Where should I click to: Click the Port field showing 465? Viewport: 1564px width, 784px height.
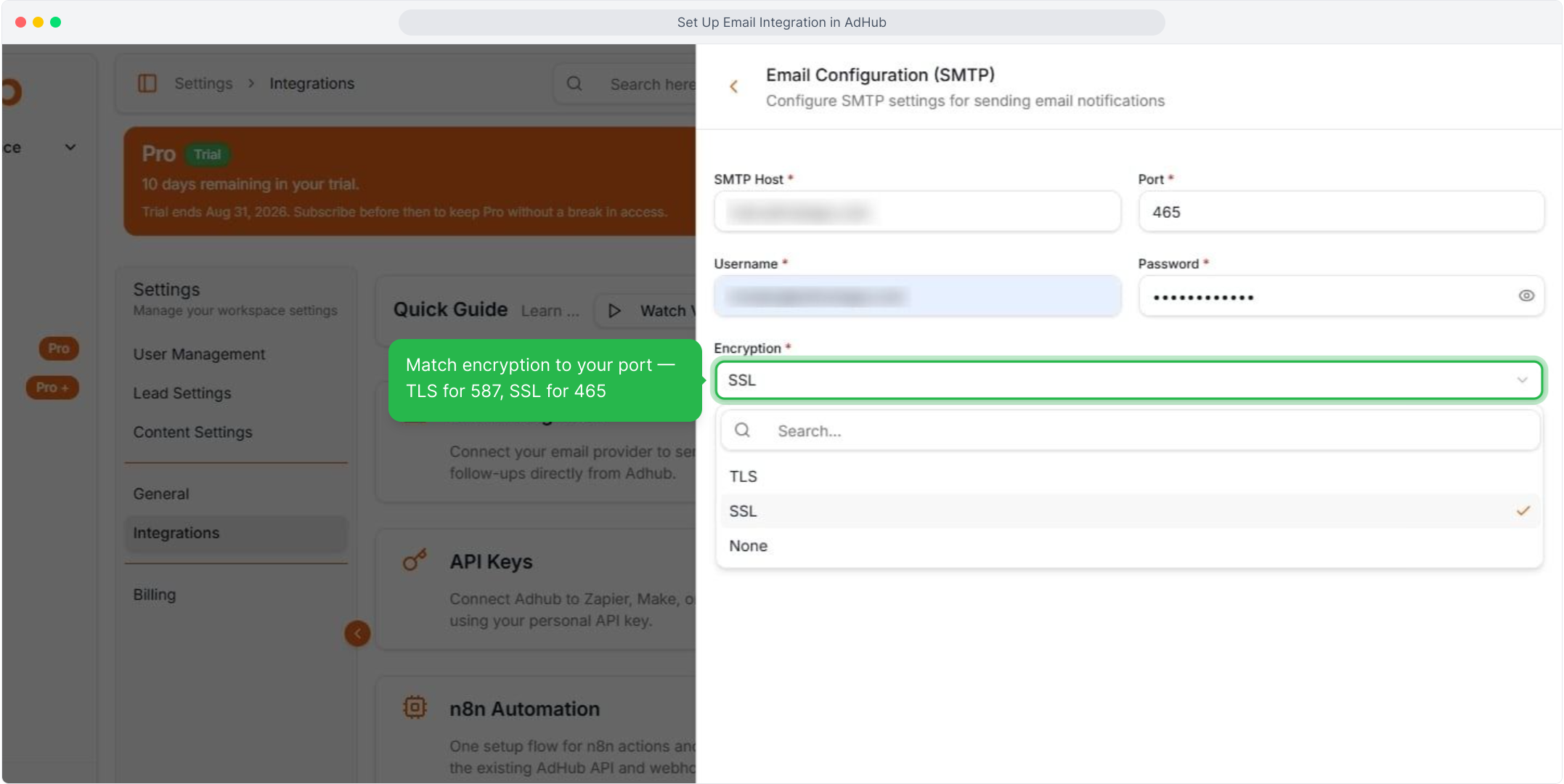point(1340,212)
